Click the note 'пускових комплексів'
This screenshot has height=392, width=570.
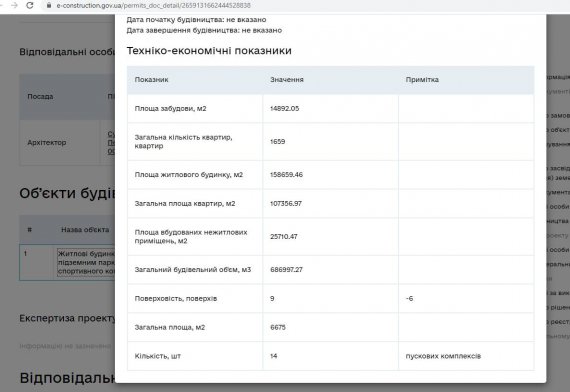tap(443, 356)
